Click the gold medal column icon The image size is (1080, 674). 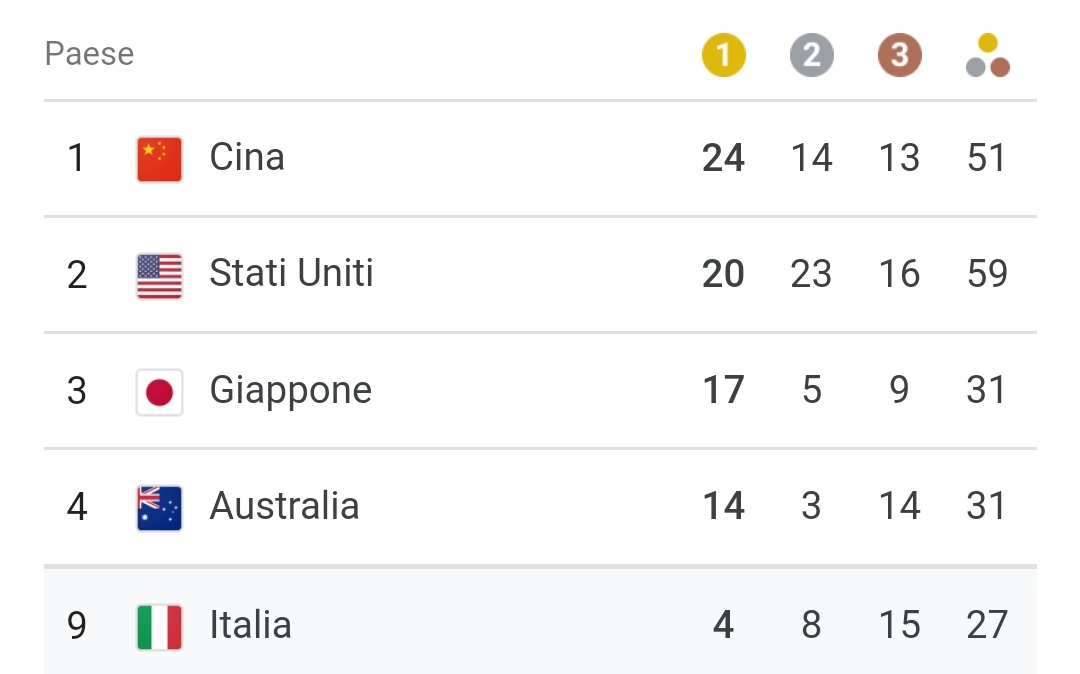point(723,55)
